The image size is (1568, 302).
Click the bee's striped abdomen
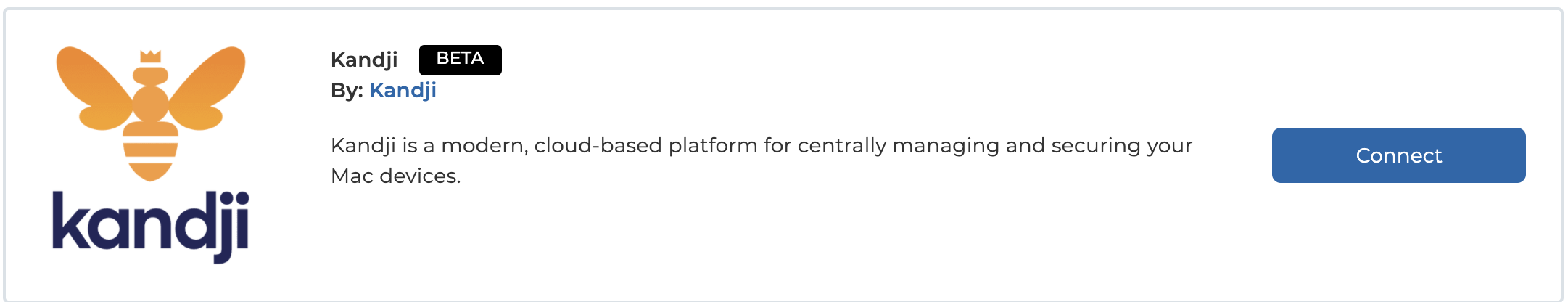(151, 151)
